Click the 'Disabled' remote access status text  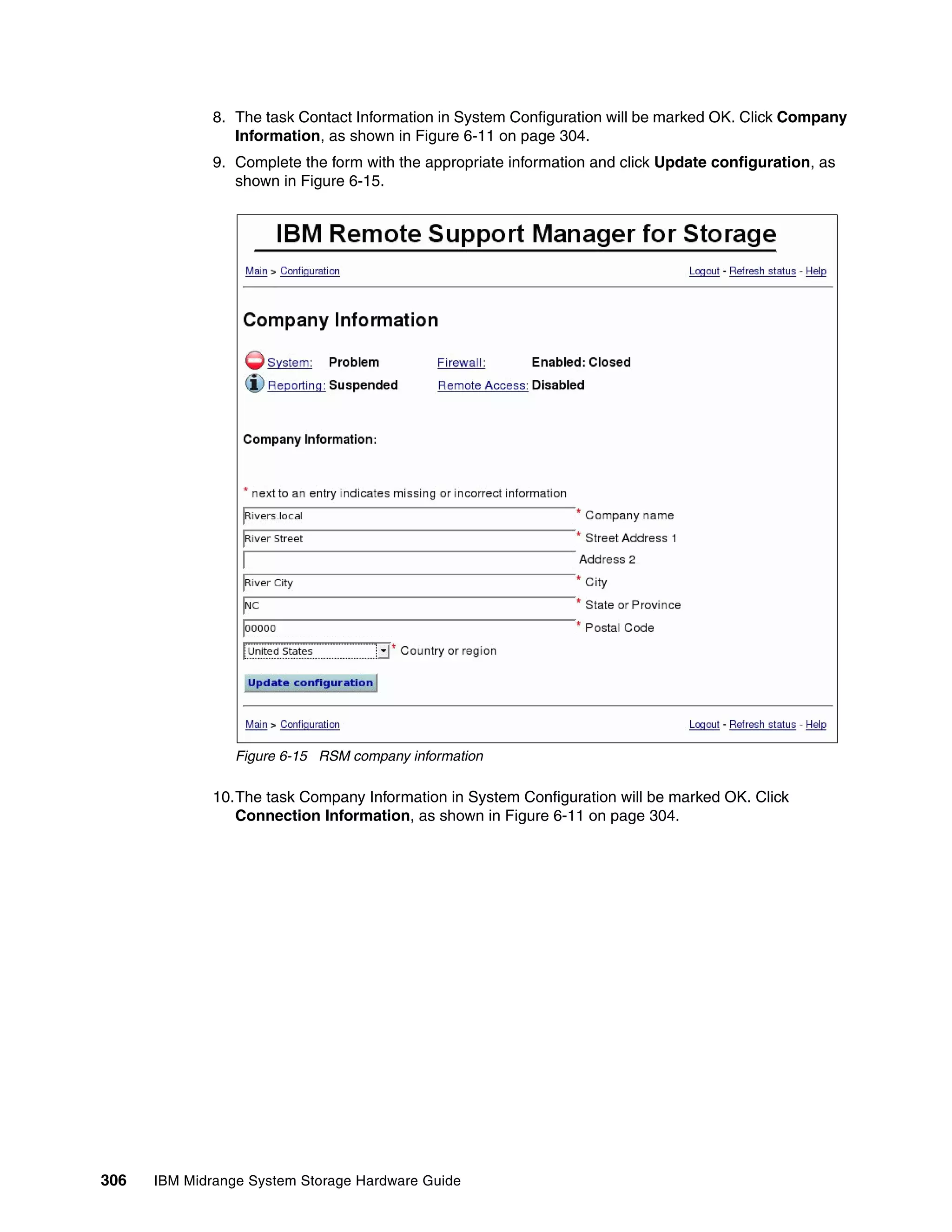[x=558, y=385]
